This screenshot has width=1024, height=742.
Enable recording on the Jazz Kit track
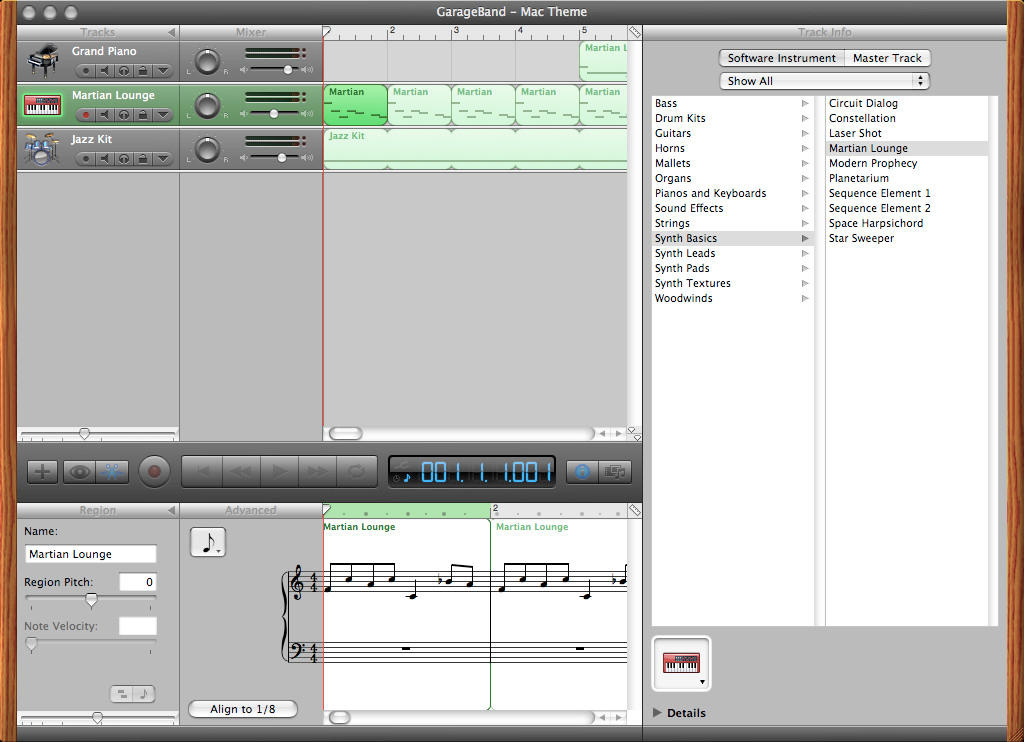[85, 159]
